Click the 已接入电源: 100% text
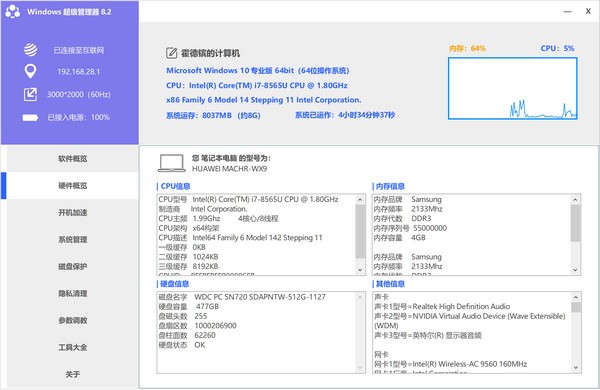The image size is (600, 390). point(78,117)
